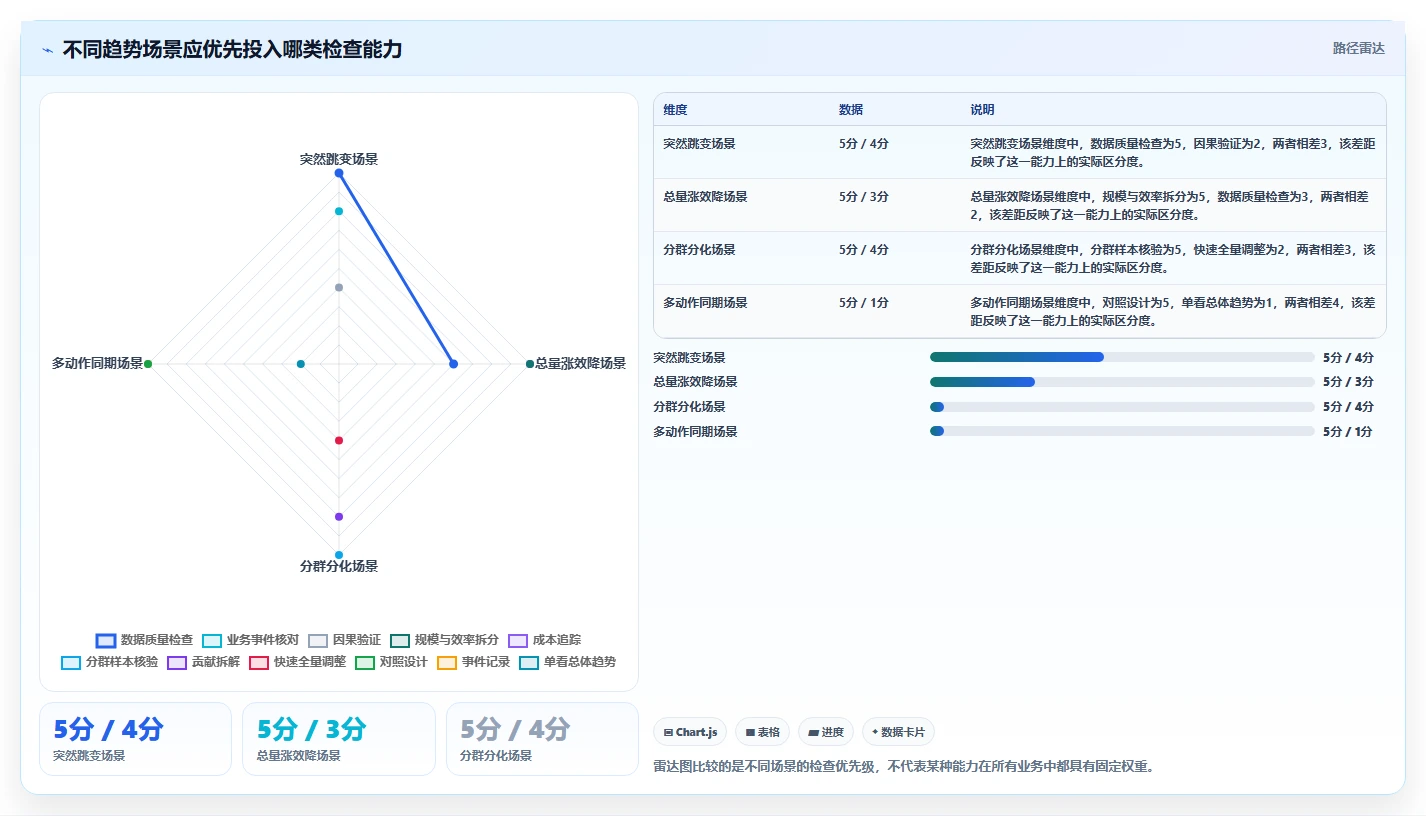Toggle the 事件记录 legend entry
This screenshot has width=1426, height=816.
(474, 662)
